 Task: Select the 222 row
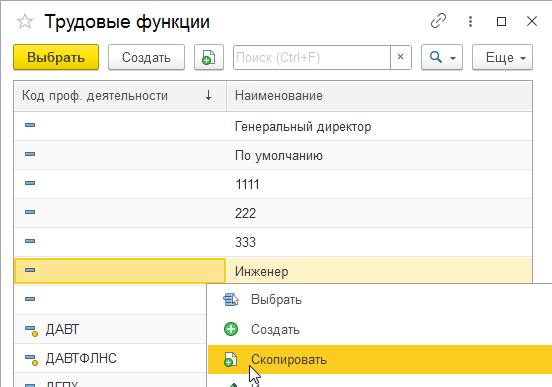273,213
